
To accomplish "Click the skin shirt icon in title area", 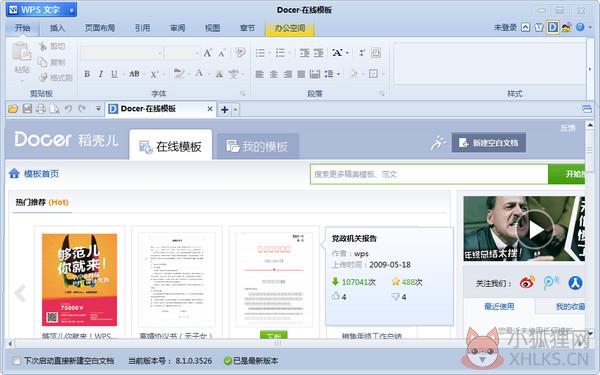I will (x=539, y=28).
